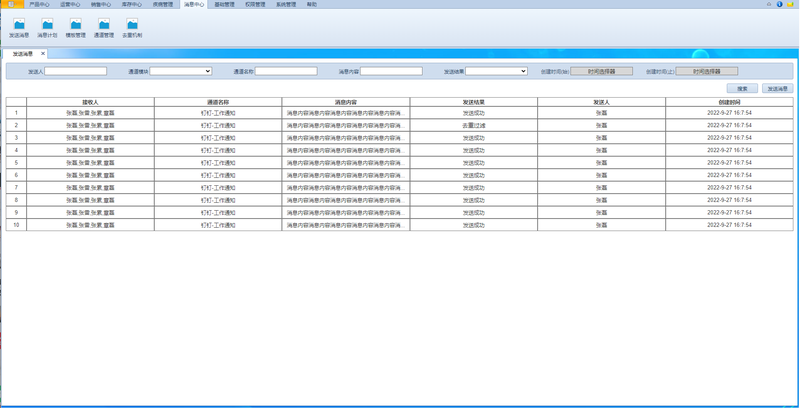The height and width of the screenshot is (408, 800).
Task: Click the 消息内容 column header
Action: [x=346, y=102]
